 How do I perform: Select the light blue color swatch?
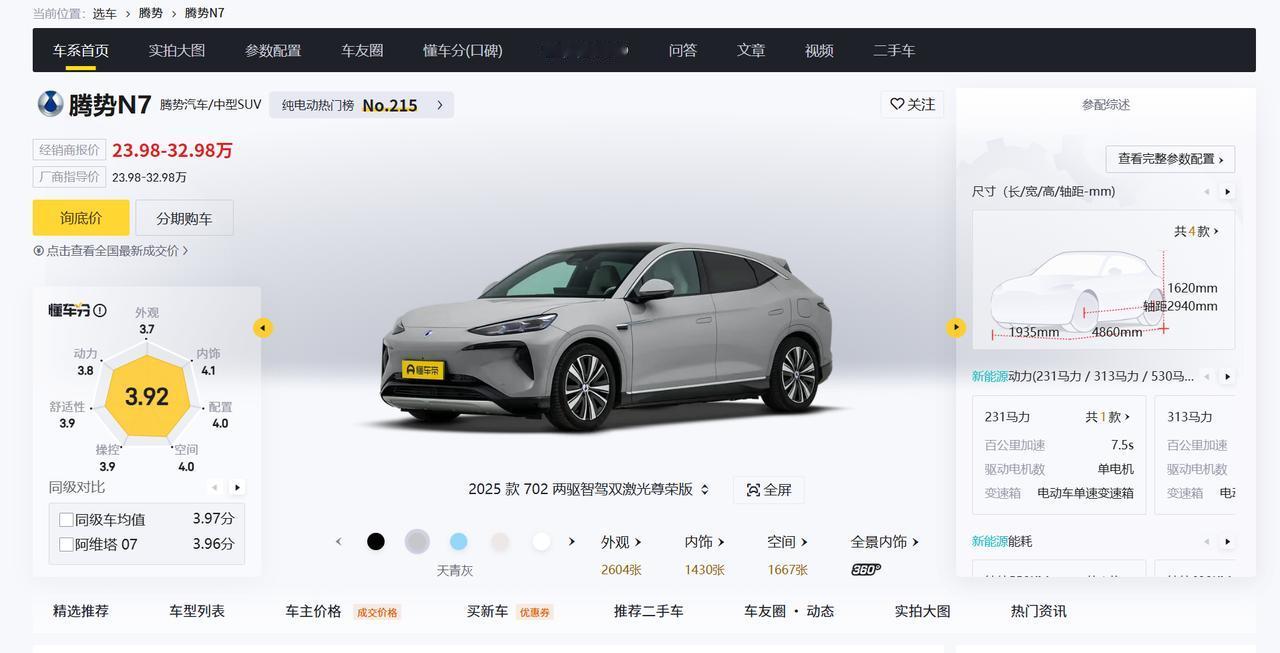[x=458, y=541]
